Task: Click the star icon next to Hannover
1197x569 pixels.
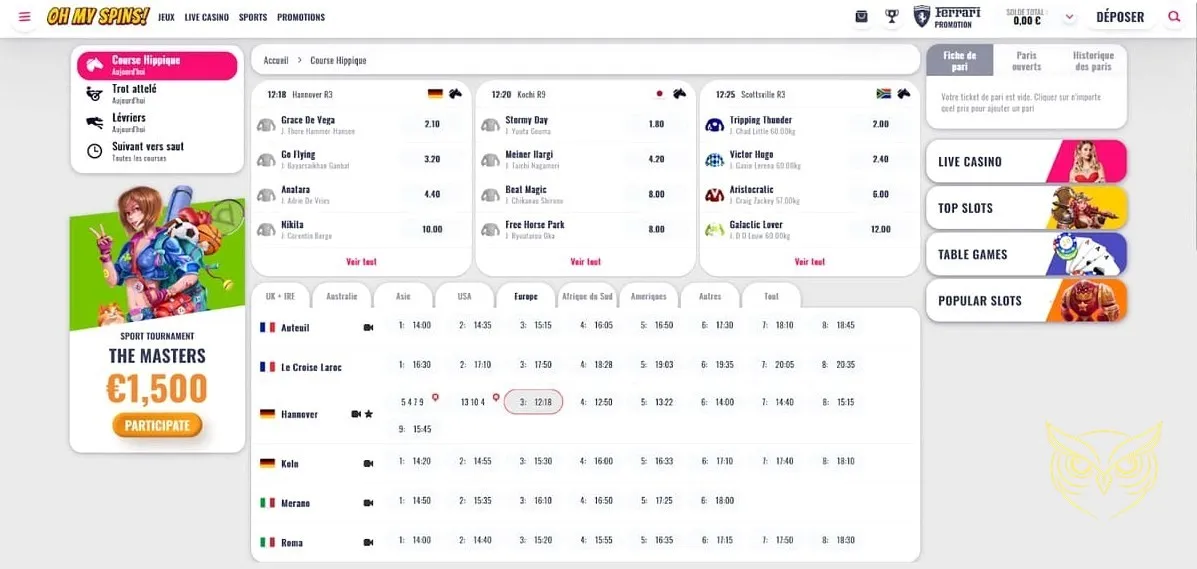Action: tap(369, 414)
